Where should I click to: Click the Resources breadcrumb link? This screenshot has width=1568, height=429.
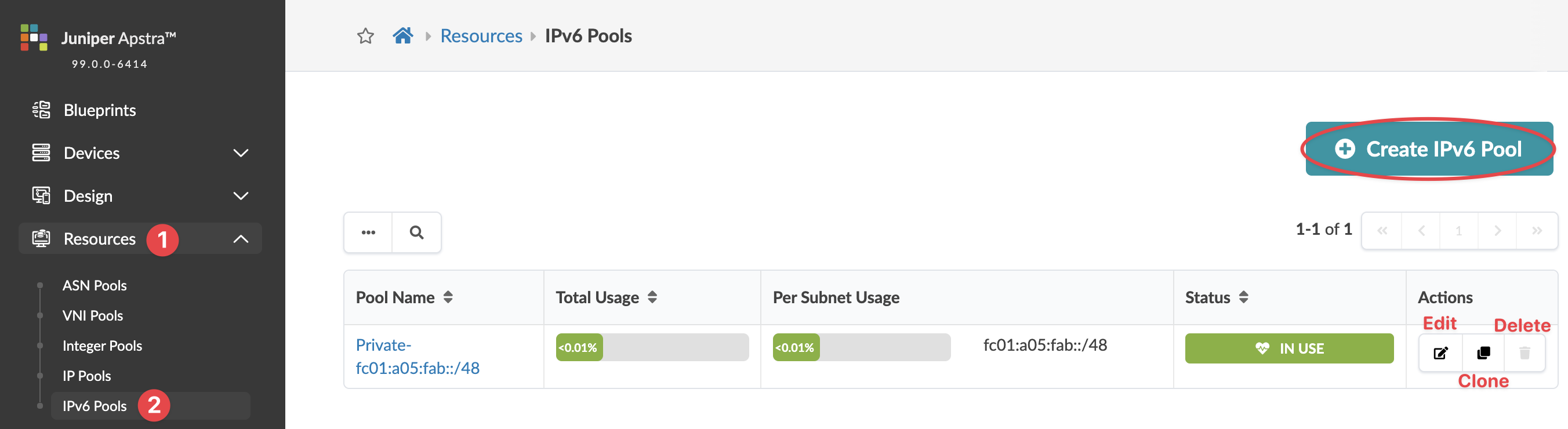481,37
